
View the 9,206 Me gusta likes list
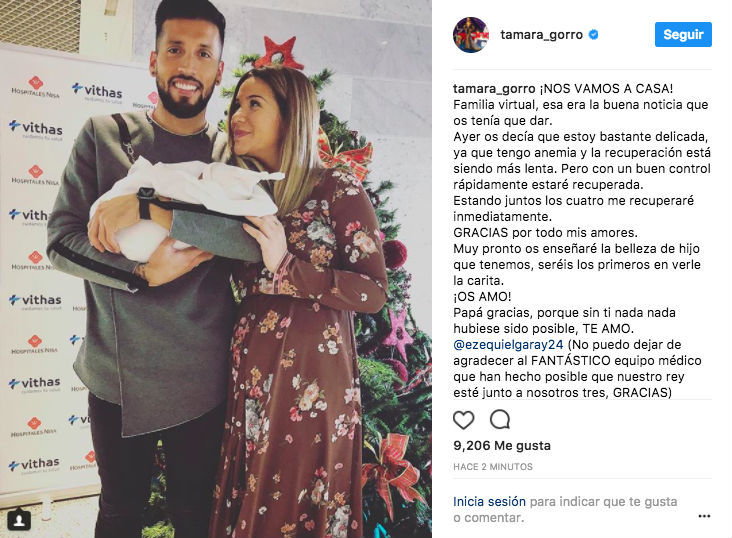[x=502, y=446]
